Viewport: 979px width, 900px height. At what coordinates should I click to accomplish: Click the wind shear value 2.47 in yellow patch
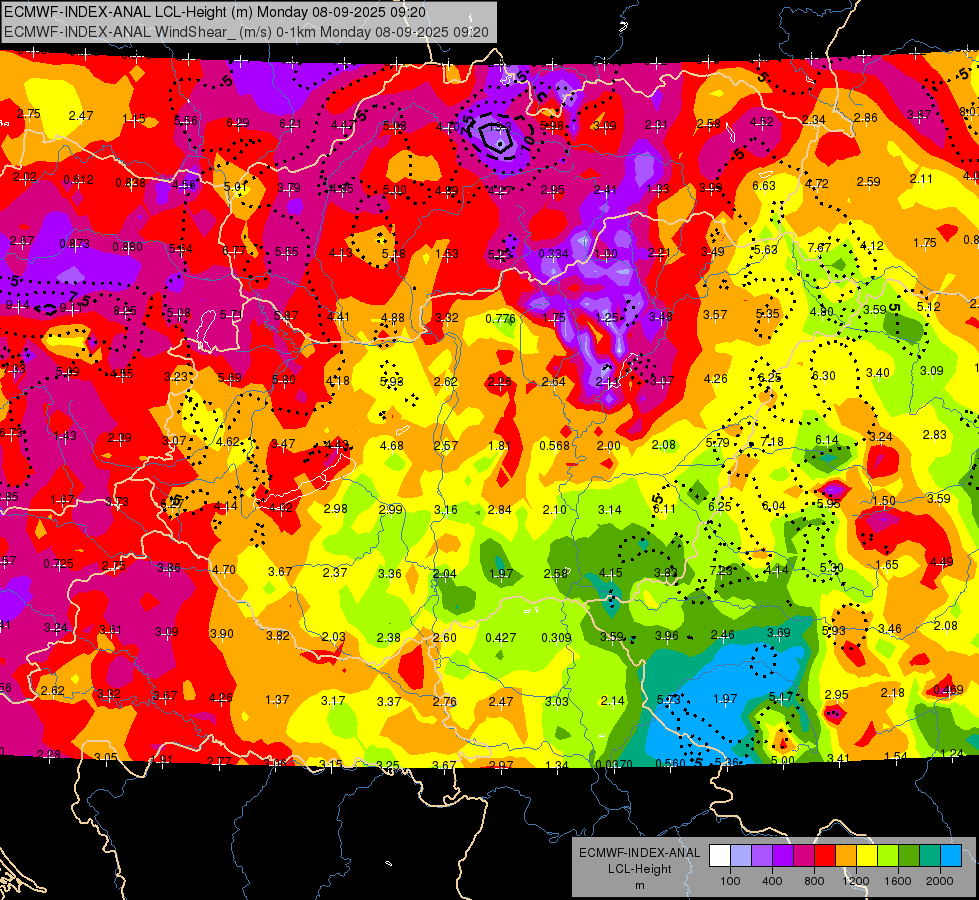[x=81, y=115]
